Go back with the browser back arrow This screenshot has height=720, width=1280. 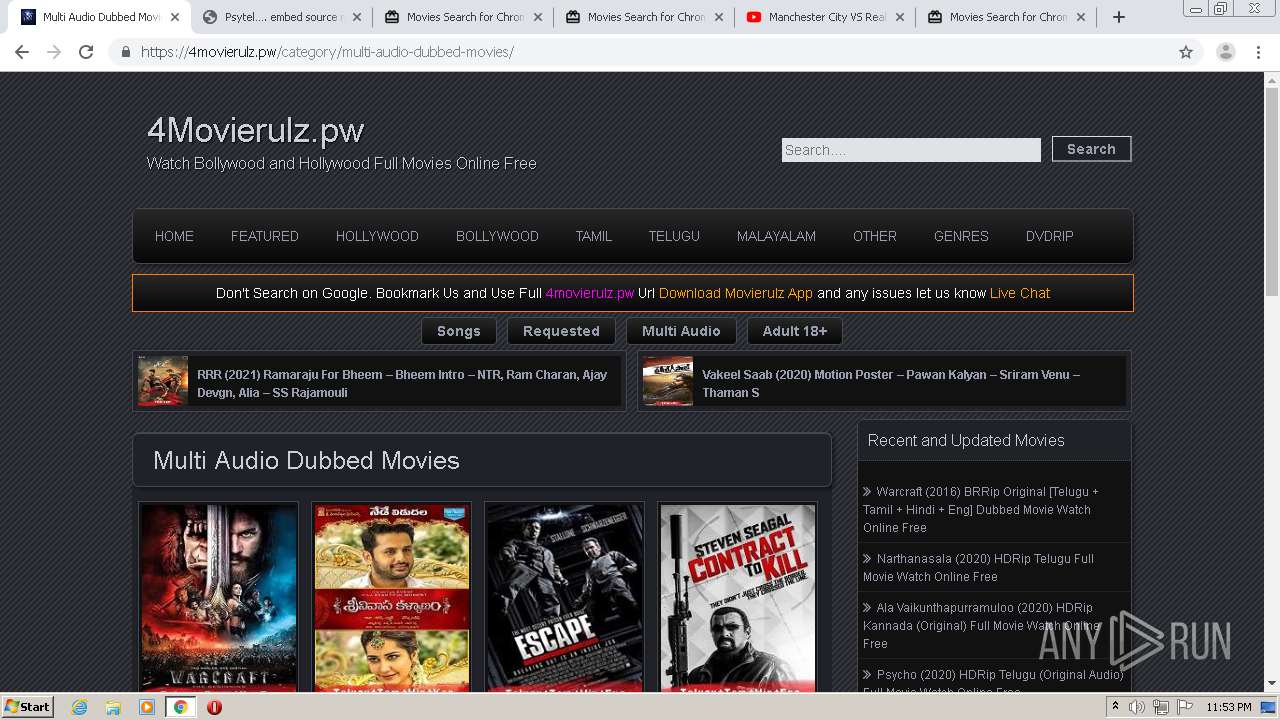point(22,52)
